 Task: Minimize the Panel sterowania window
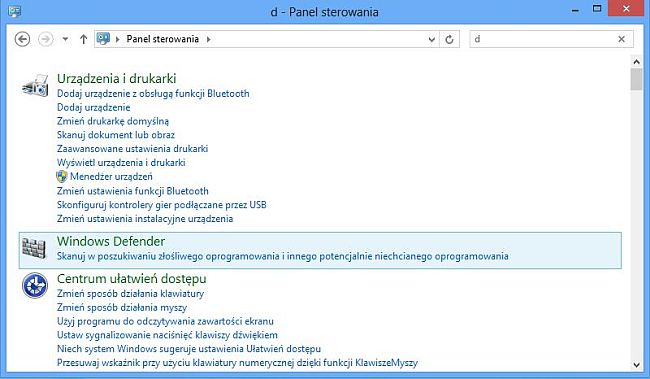tap(575, 10)
